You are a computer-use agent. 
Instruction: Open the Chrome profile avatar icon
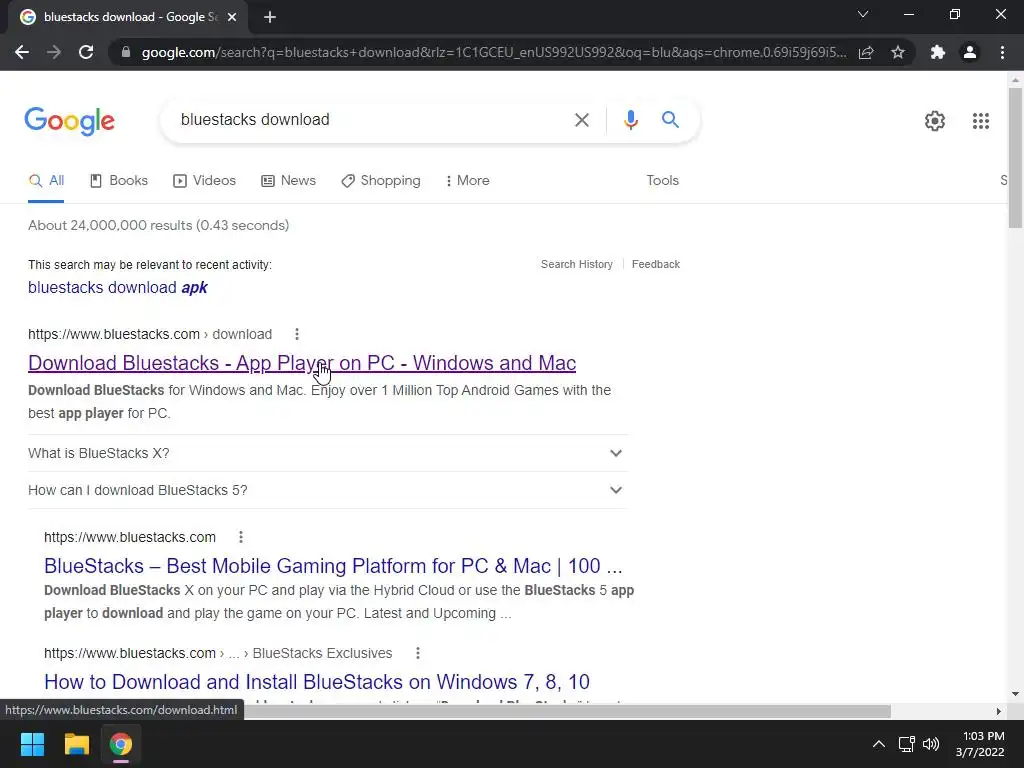[970, 52]
